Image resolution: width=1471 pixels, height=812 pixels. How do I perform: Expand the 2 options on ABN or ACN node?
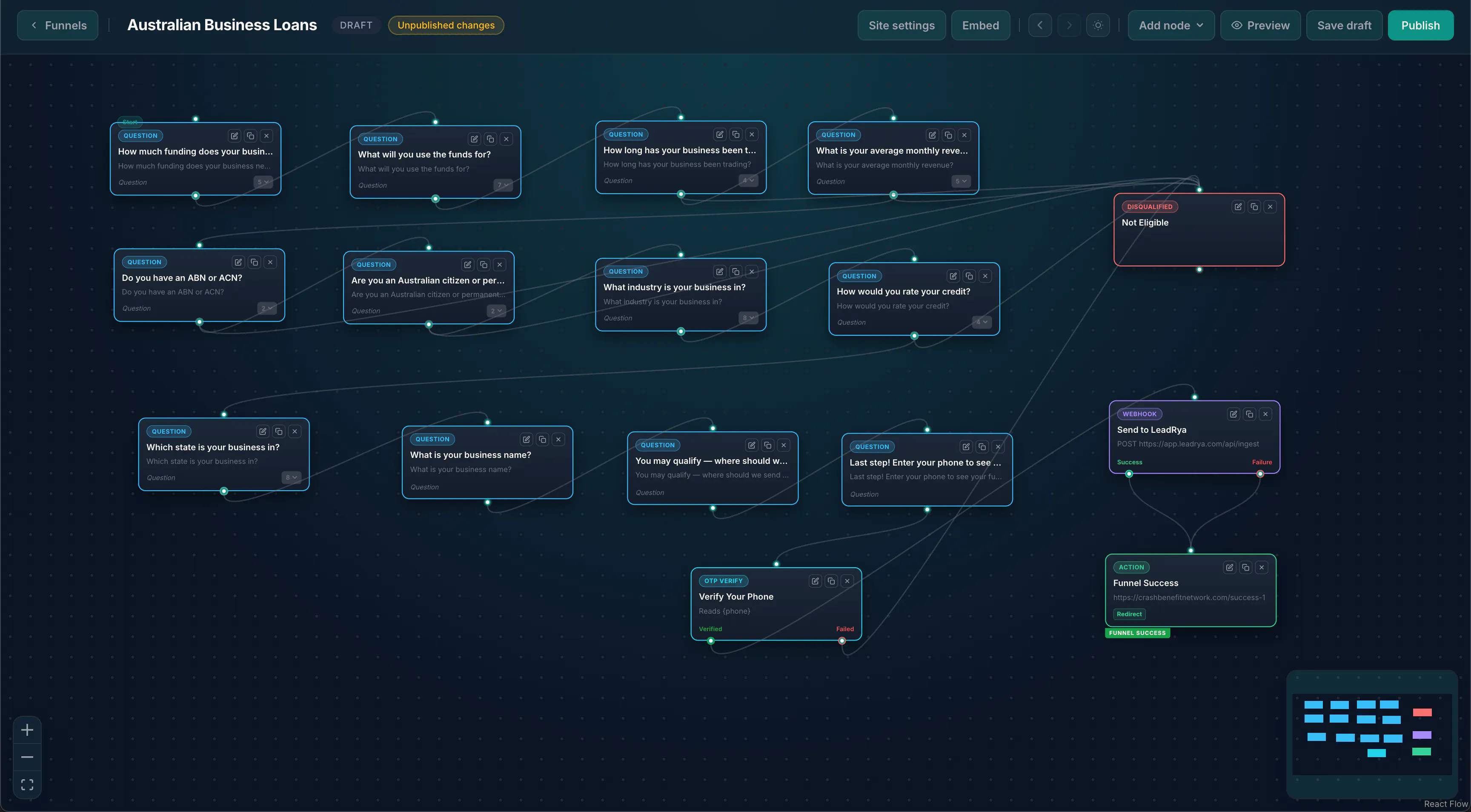[267, 309]
